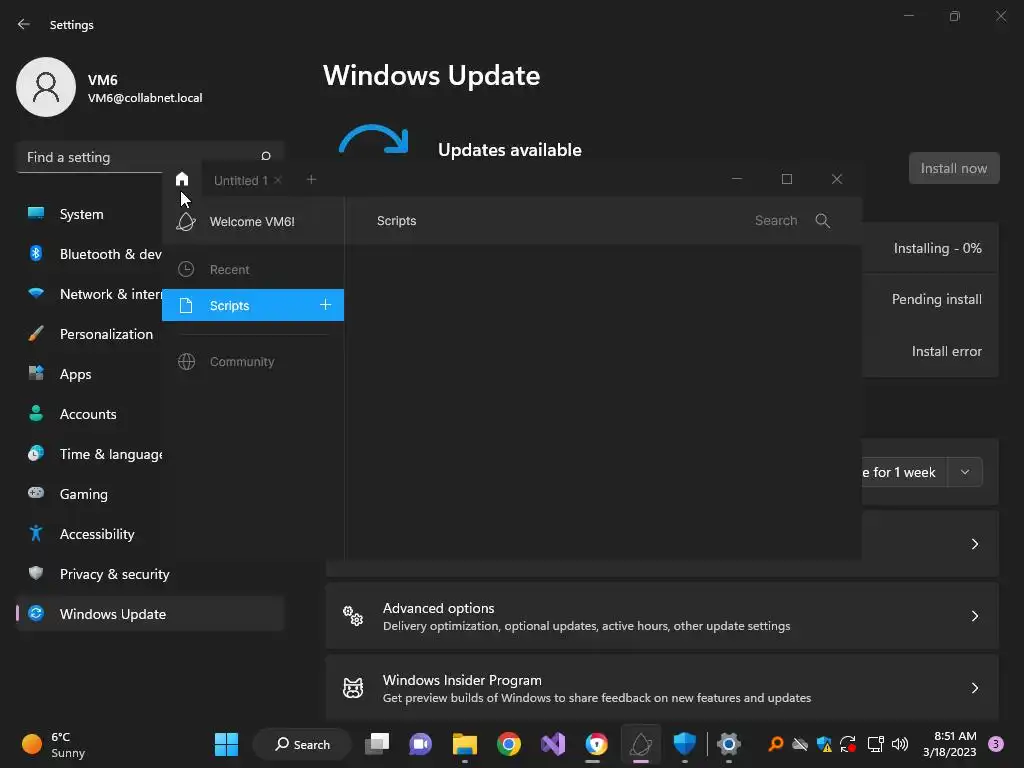Open Windows Security shield in taskbar
Screen dimensions: 1024x768
coord(684,744)
